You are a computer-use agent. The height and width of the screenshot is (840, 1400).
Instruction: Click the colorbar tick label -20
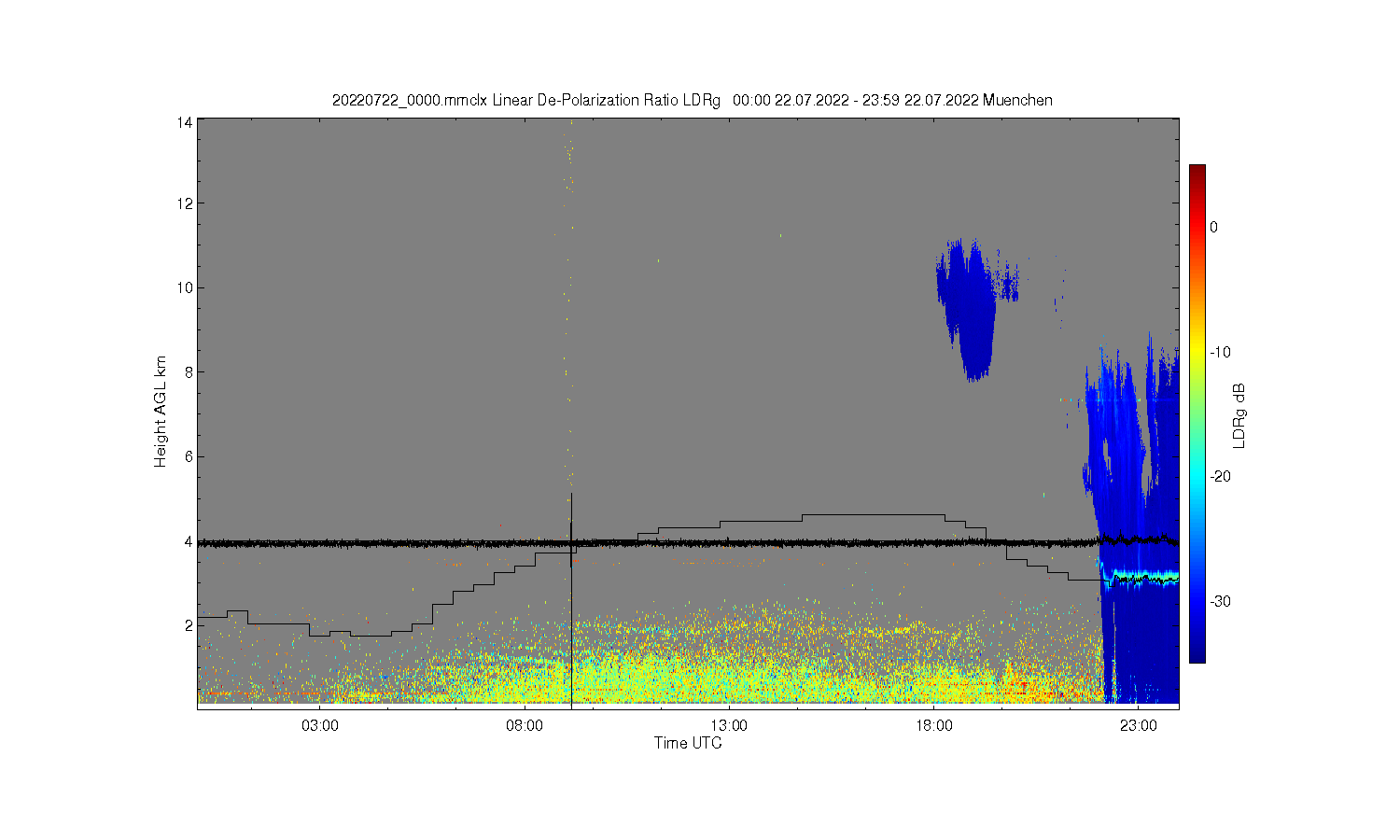tap(1220, 476)
